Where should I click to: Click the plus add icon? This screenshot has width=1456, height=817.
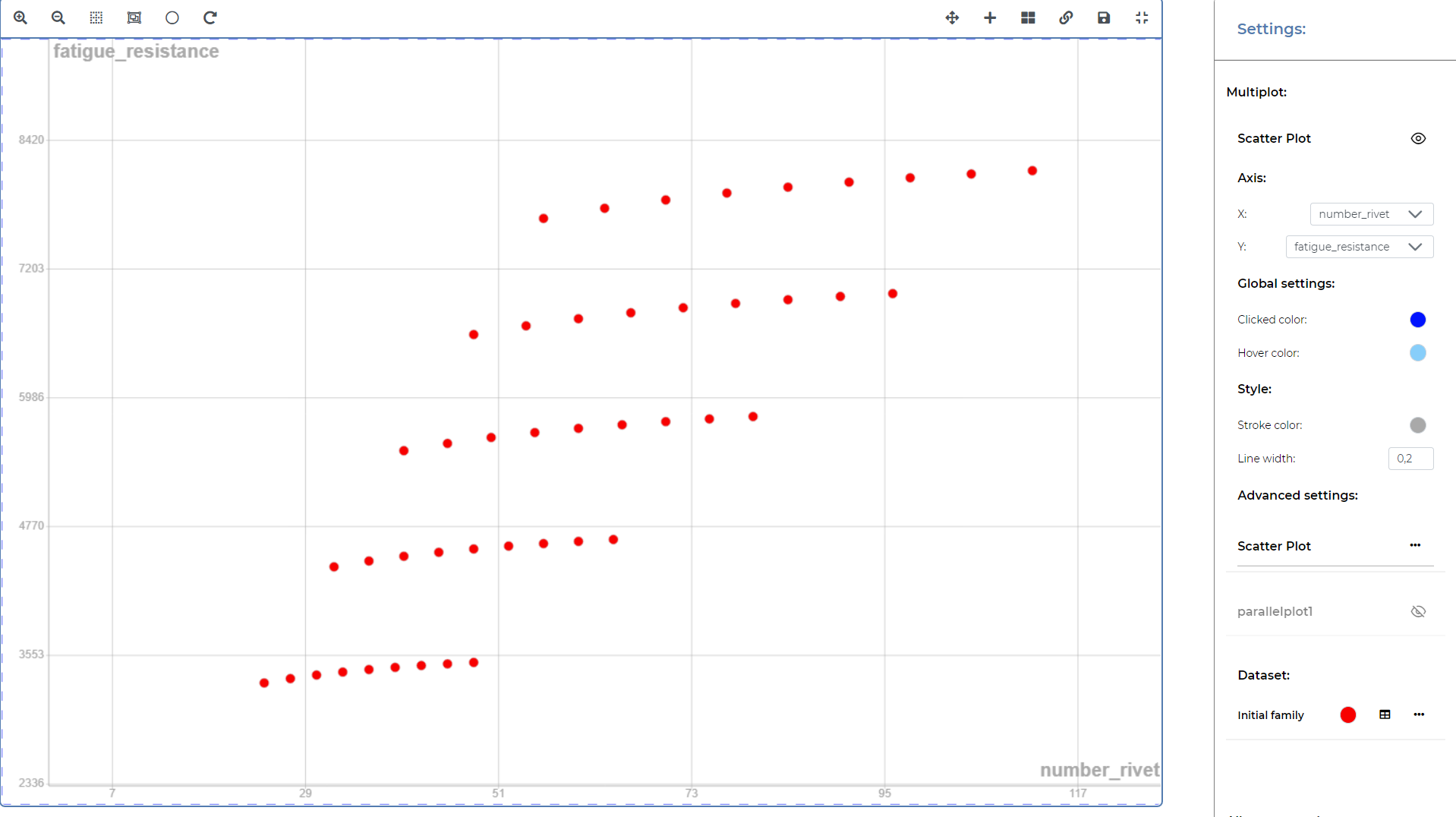990,17
